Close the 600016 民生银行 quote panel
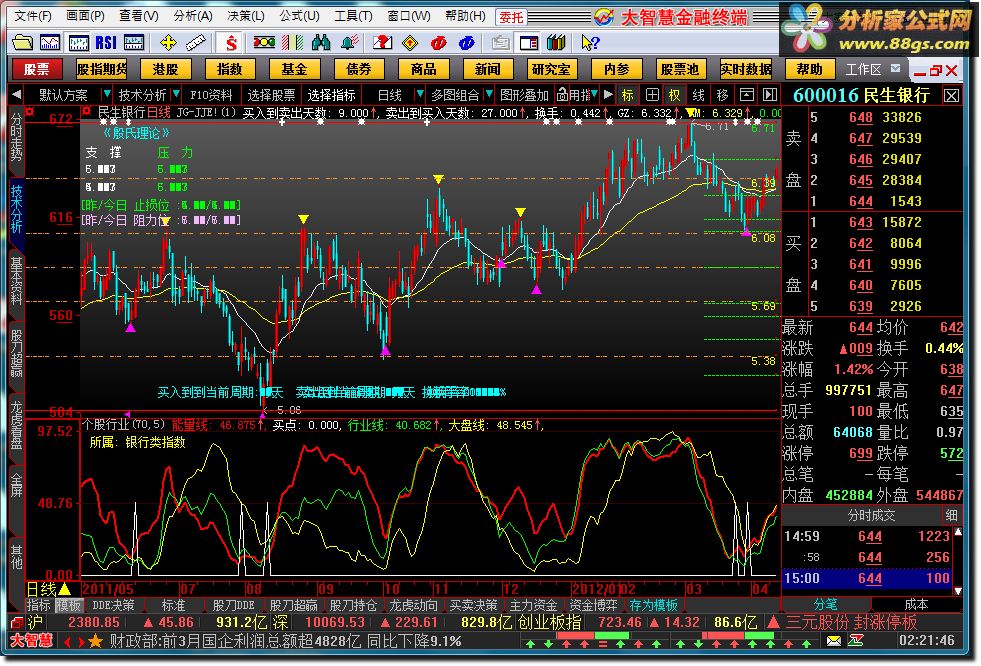Screen dimensions: 981x666 click(952, 96)
